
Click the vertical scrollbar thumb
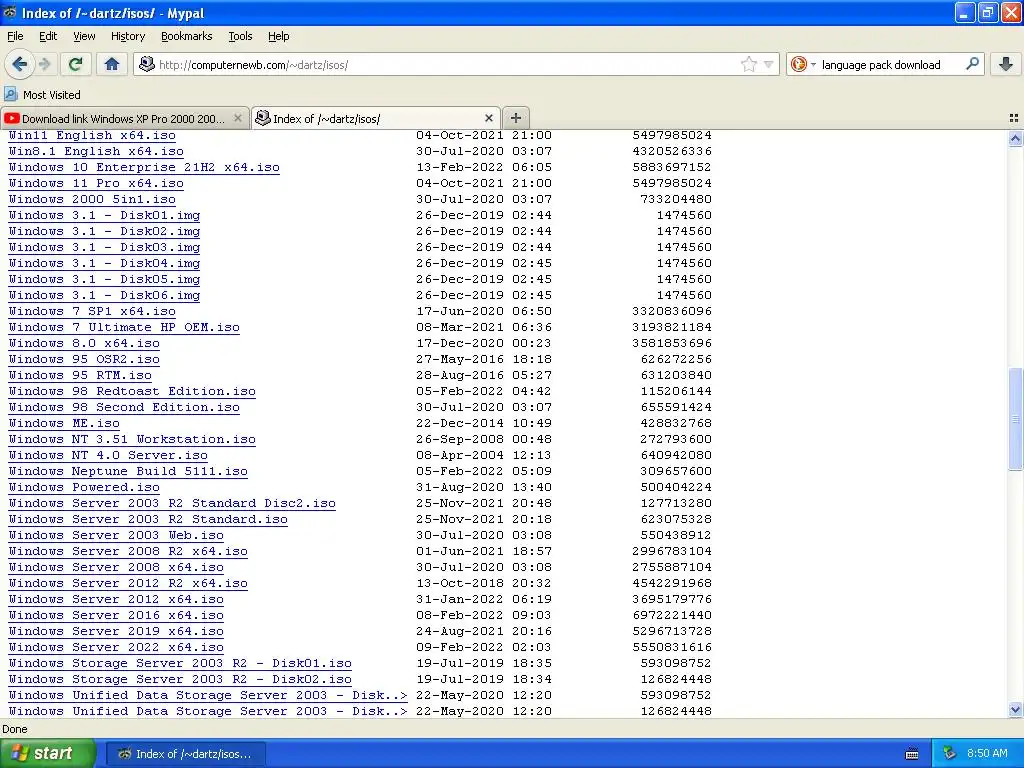click(1015, 419)
